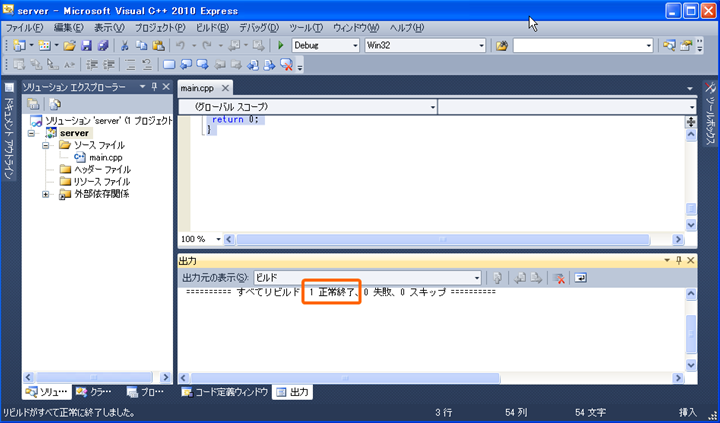Click the New Project toolbar icon
The height and width of the screenshot is (423, 720).
click(x=20, y=45)
